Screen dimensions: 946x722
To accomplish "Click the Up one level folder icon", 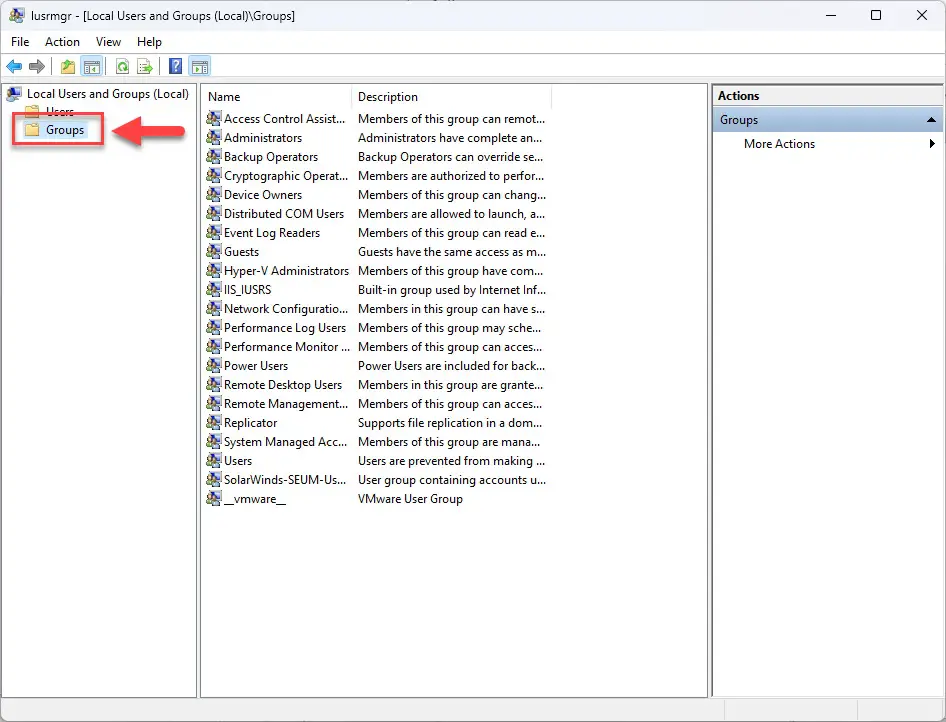I will pyautogui.click(x=68, y=66).
